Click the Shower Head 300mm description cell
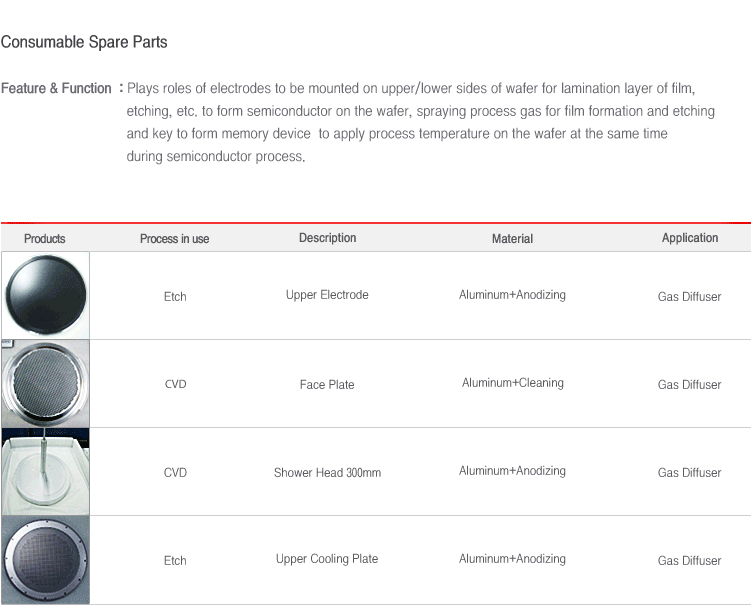This screenshot has width=751, height=608. (327, 472)
